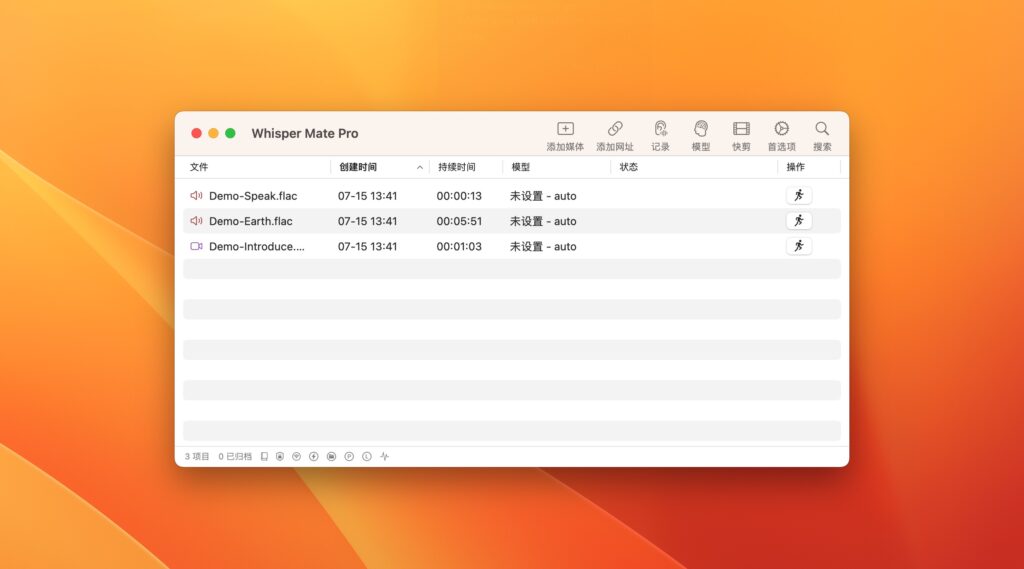This screenshot has height=569, width=1024.
Task: Click the 未设置 - auto model cell for Demo-Earth.flac
Action: [543, 221]
